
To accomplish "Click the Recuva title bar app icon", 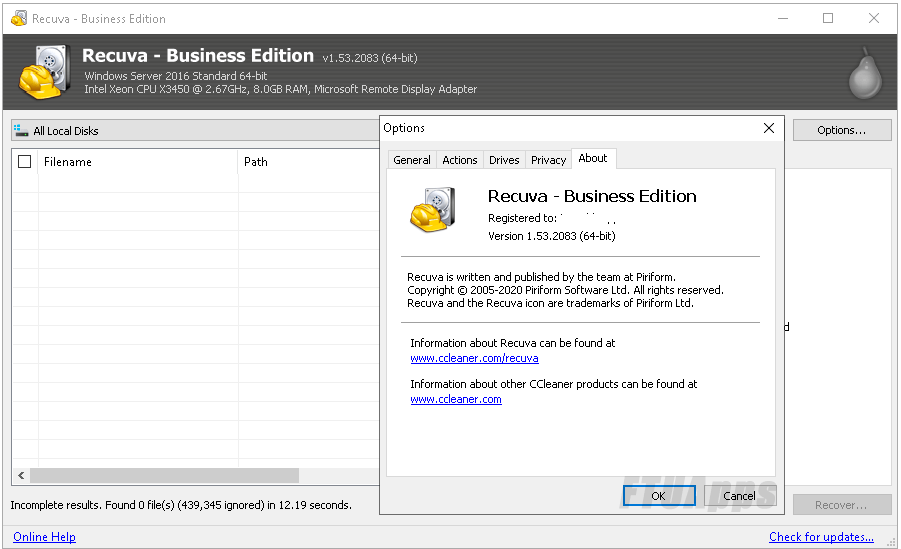I will 18,19.
